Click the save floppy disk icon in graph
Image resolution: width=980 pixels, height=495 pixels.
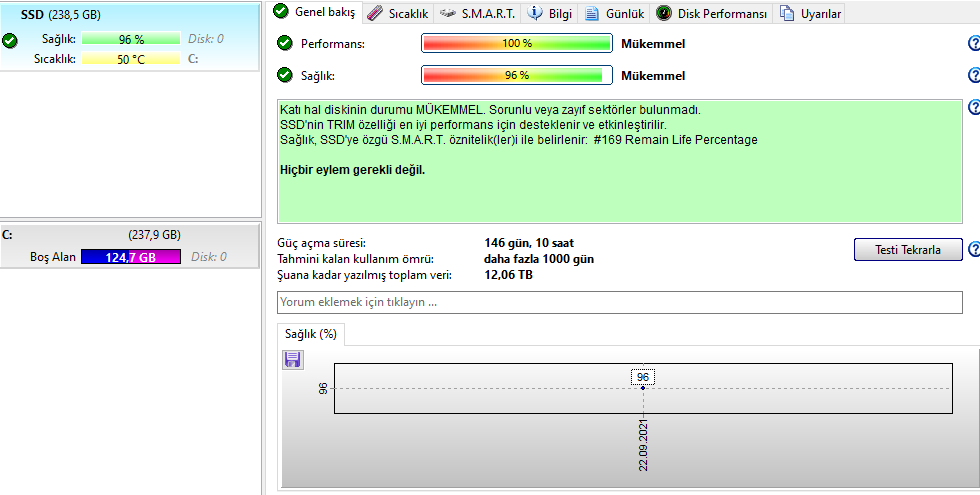pyautogui.click(x=292, y=359)
